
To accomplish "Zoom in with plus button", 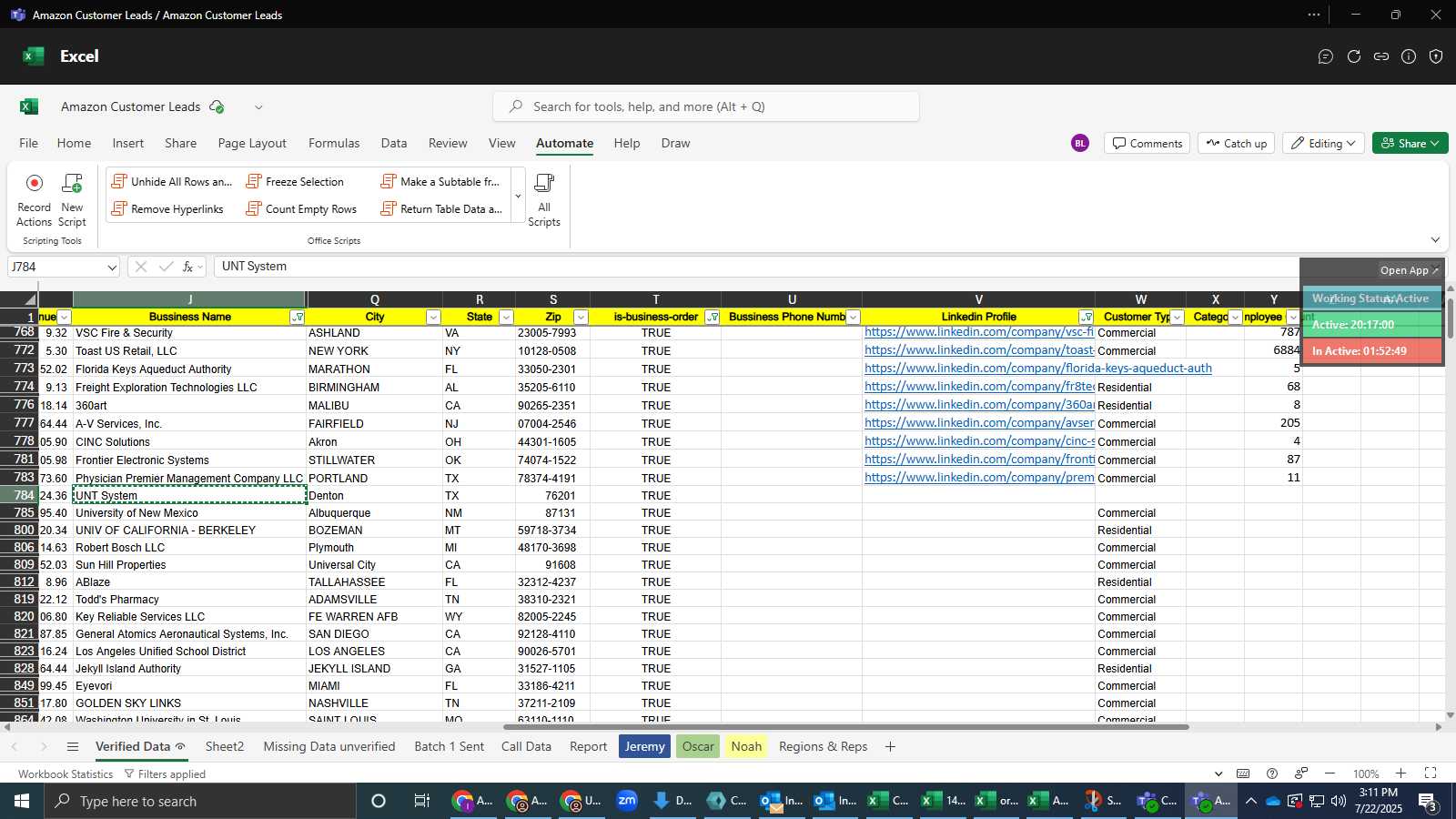I will tap(1400, 773).
